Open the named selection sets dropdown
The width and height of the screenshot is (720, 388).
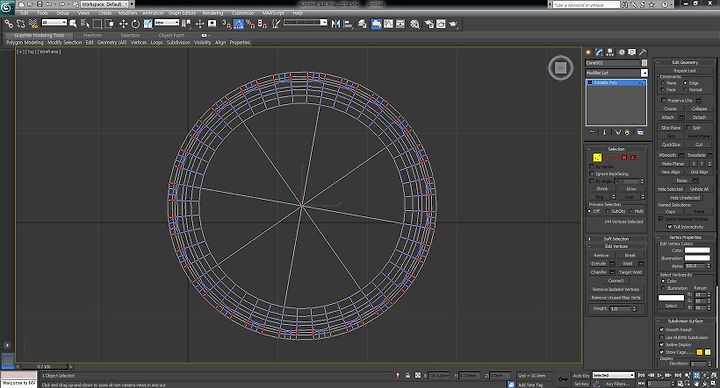pyautogui.click(x=305, y=22)
